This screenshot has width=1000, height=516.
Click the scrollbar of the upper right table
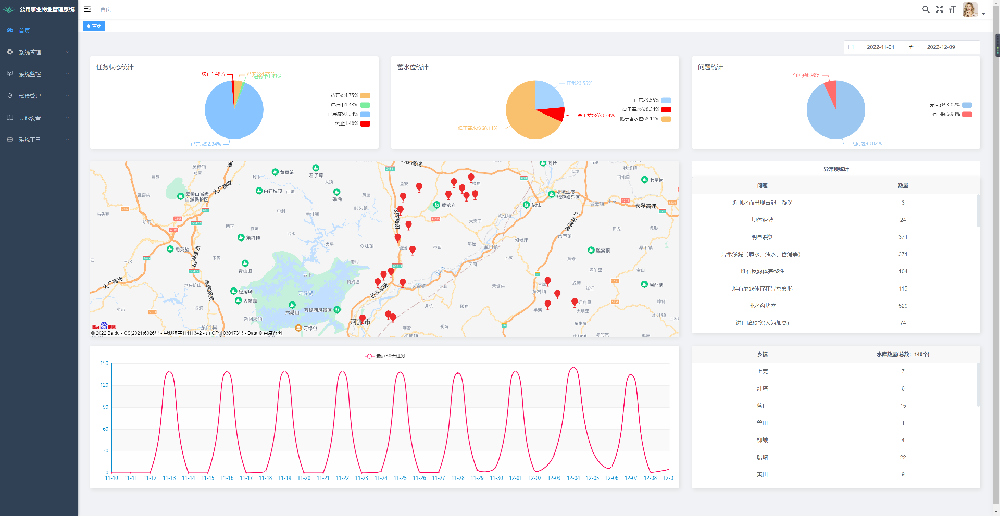pos(979,210)
